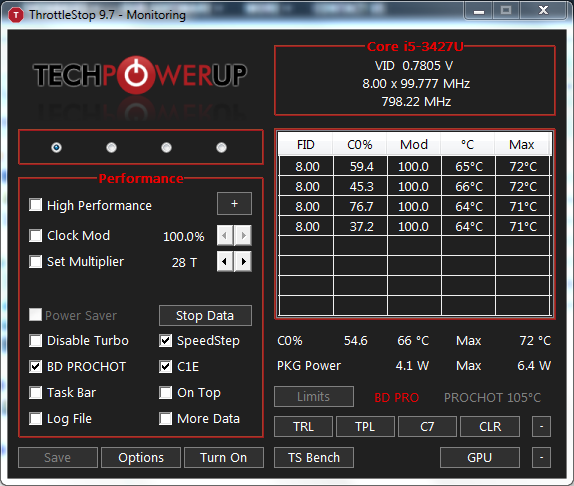Image resolution: width=574 pixels, height=486 pixels.
Task: Click the C7 button
Action: [x=427, y=426]
